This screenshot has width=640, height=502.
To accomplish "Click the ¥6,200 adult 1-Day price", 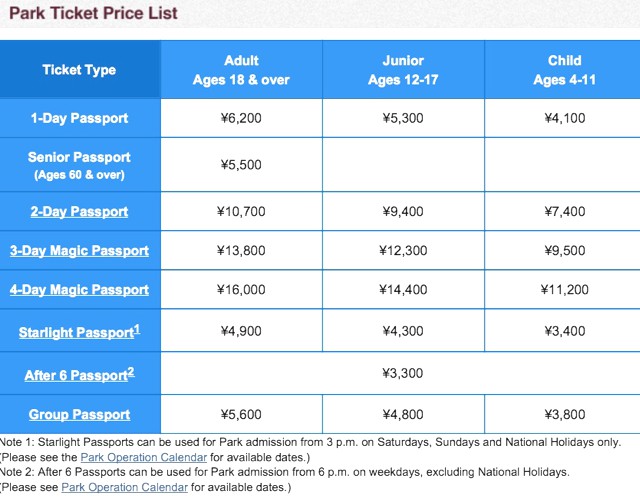I will click(x=241, y=118).
